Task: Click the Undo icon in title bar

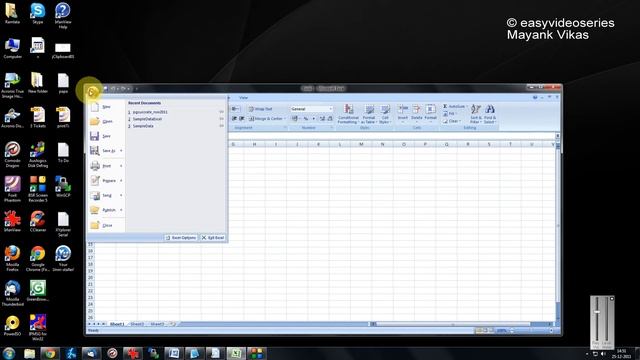Action: (x=113, y=89)
